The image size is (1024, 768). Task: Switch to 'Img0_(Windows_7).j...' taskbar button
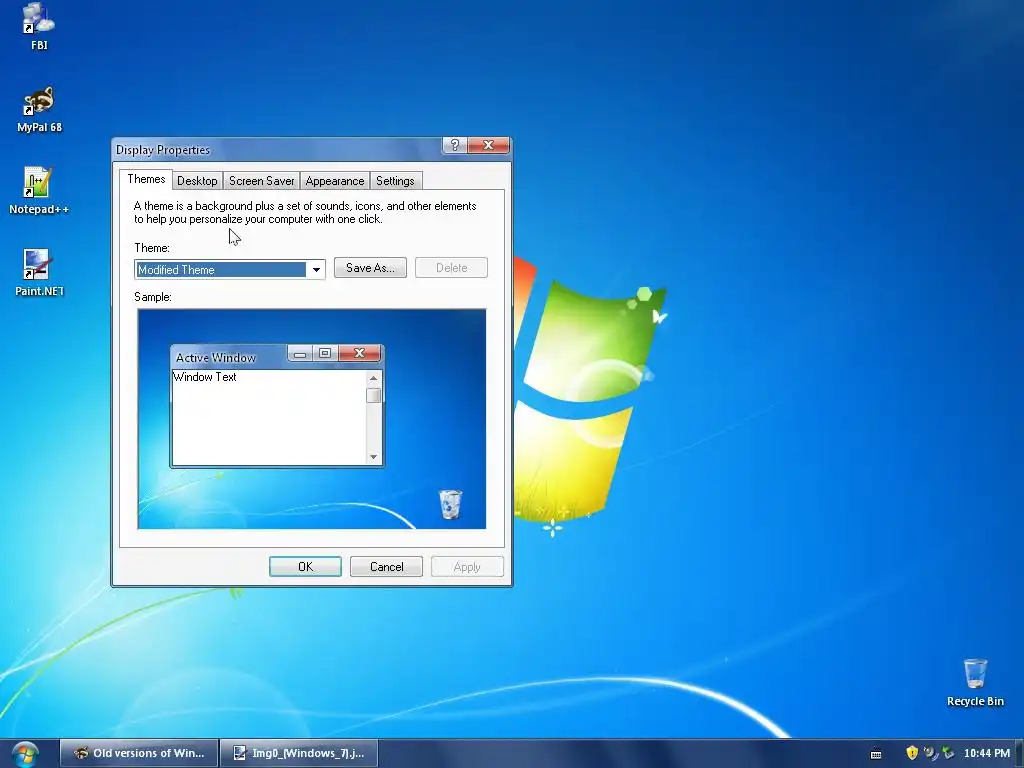[x=298, y=753]
